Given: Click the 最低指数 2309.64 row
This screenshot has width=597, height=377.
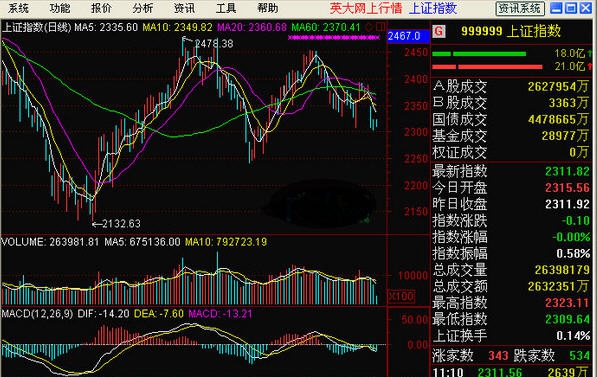Looking at the screenshot, I should pos(511,319).
